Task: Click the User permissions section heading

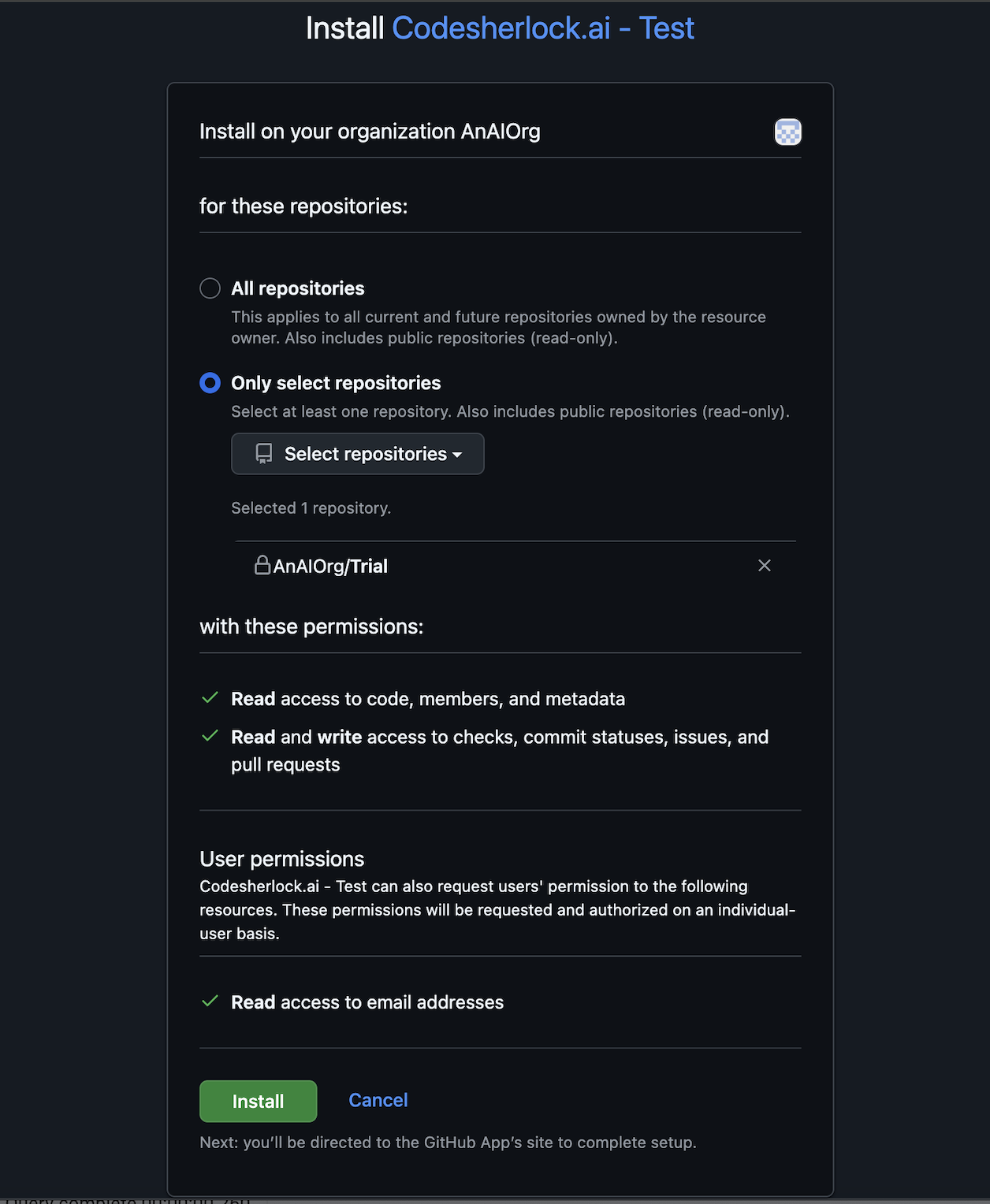Action: [x=281, y=859]
